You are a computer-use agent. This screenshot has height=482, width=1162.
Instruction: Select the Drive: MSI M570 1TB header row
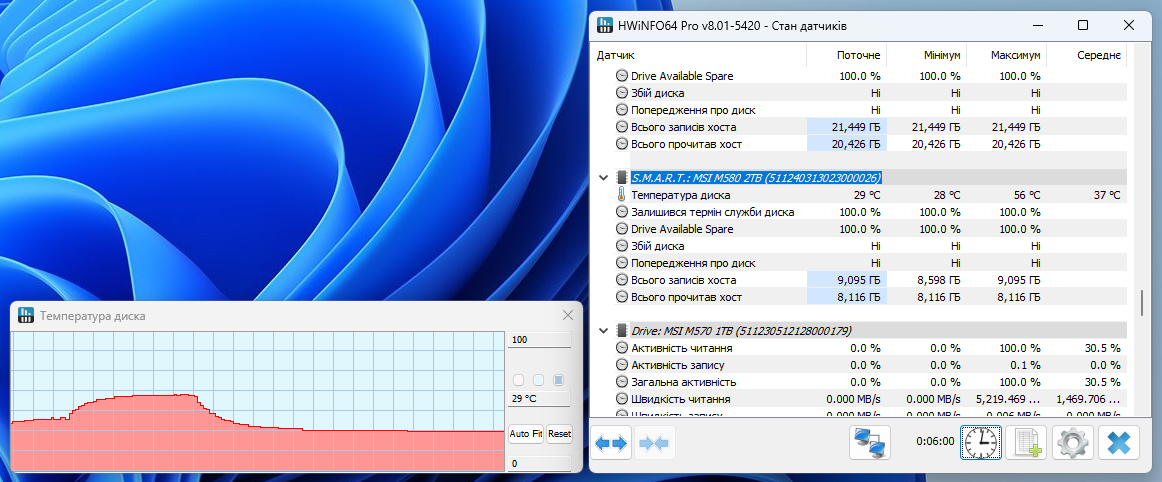(741, 330)
